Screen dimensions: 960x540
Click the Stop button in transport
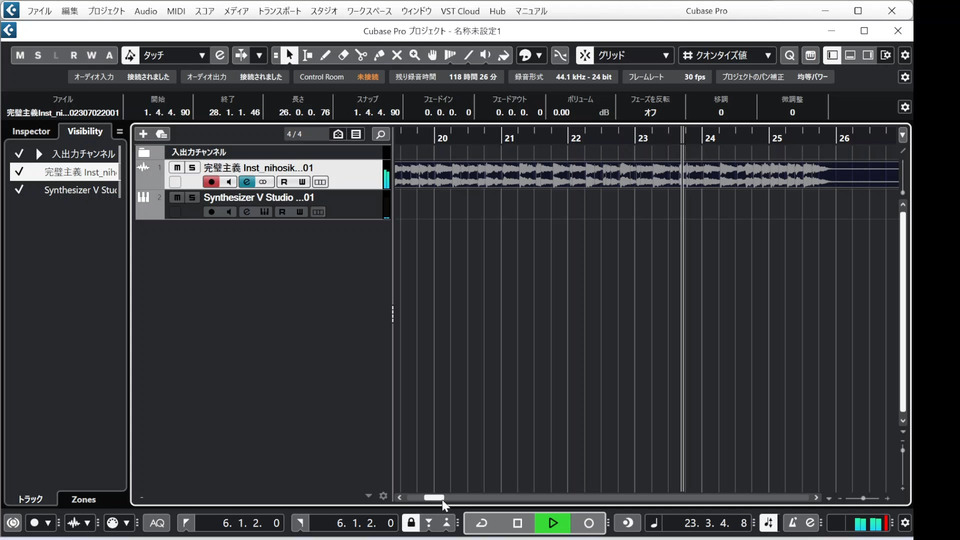[x=517, y=523]
